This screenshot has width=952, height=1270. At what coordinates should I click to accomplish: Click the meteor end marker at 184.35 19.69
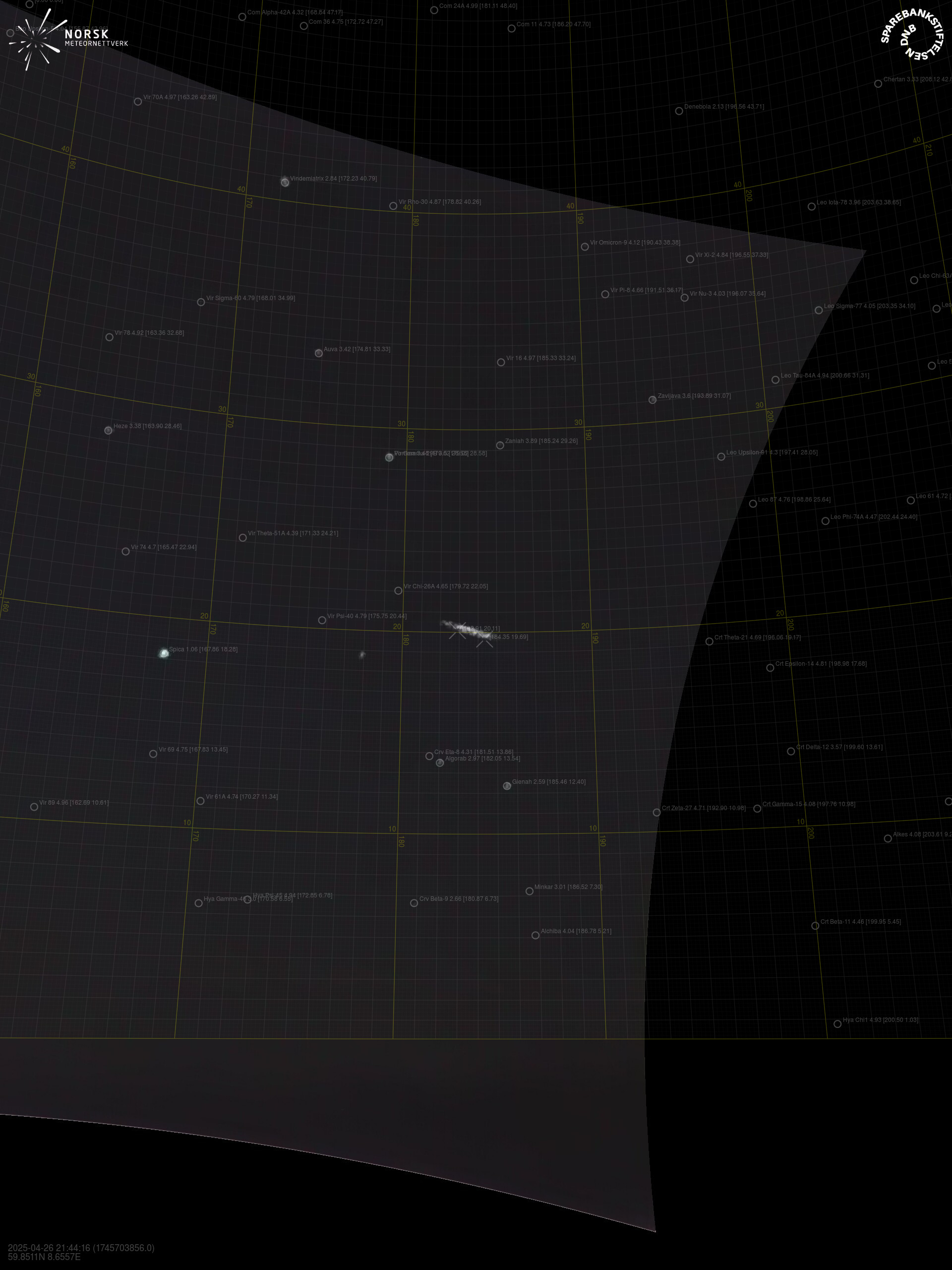pyautogui.click(x=485, y=641)
